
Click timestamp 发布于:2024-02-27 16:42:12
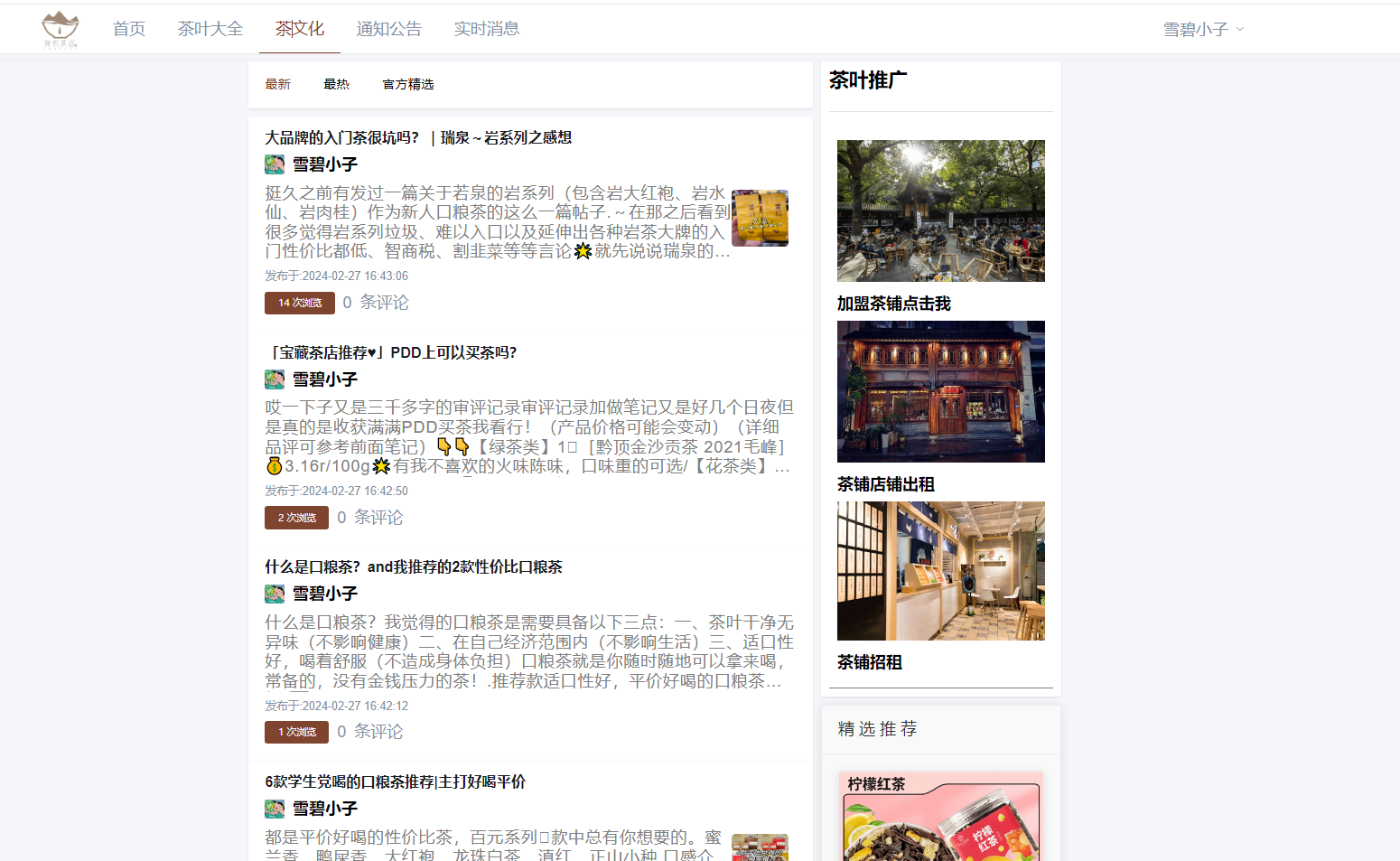point(336,706)
